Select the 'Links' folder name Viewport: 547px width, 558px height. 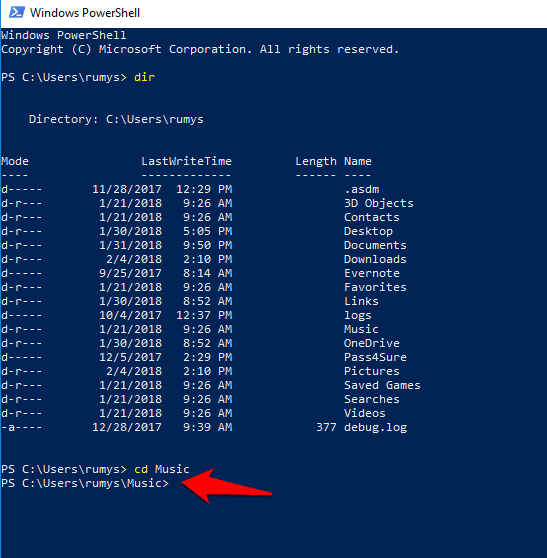coord(361,301)
